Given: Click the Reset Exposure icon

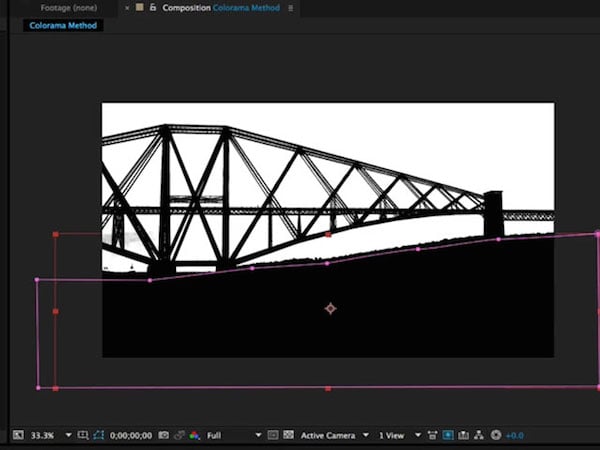Looking at the screenshot, I should (x=494, y=435).
